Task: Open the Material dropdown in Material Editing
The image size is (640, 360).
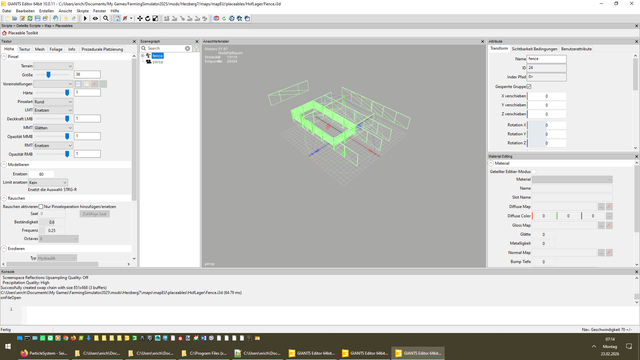Action: click(x=572, y=180)
